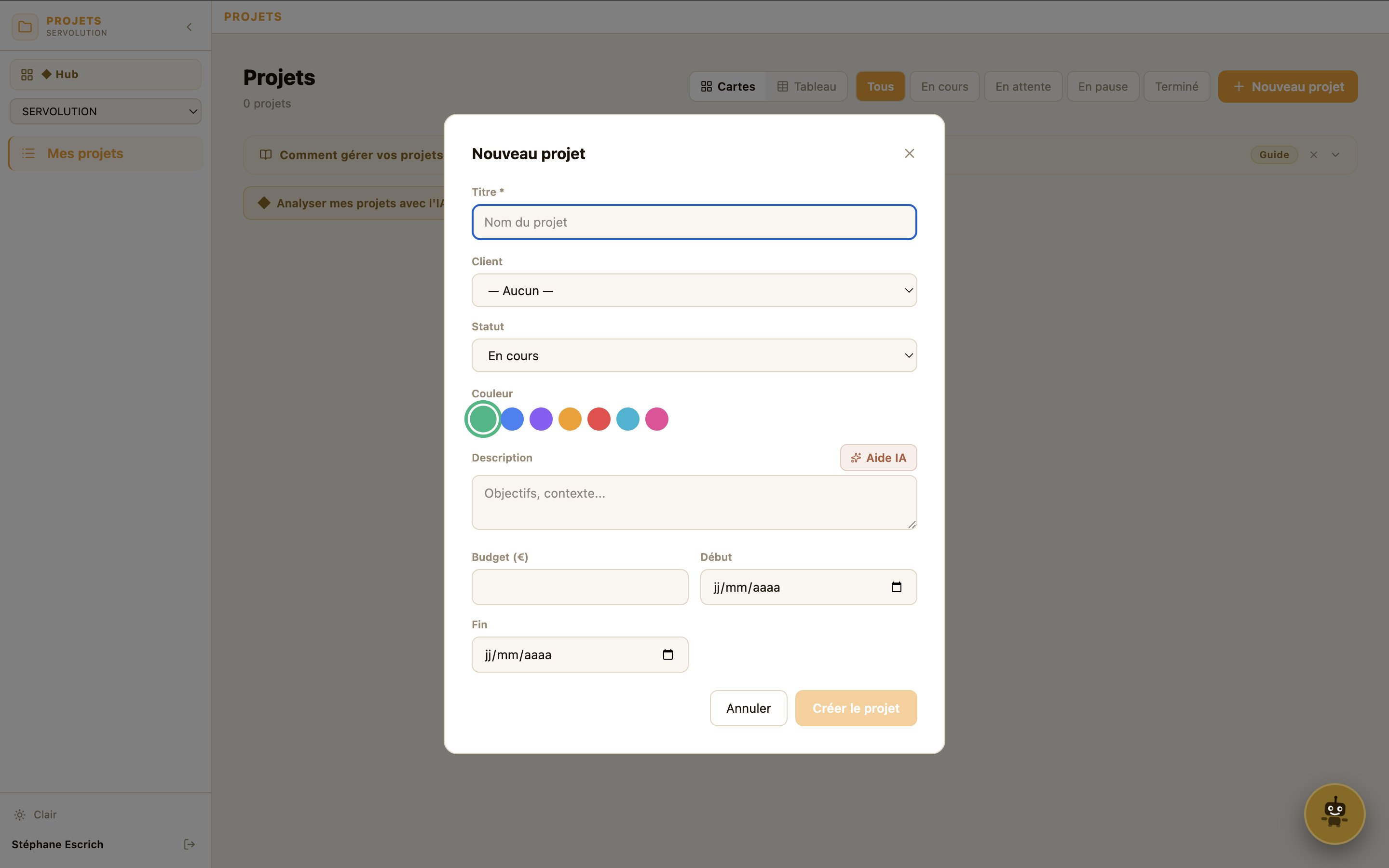Click the Nouveau projet button
The image size is (1389, 868).
tap(1287, 86)
